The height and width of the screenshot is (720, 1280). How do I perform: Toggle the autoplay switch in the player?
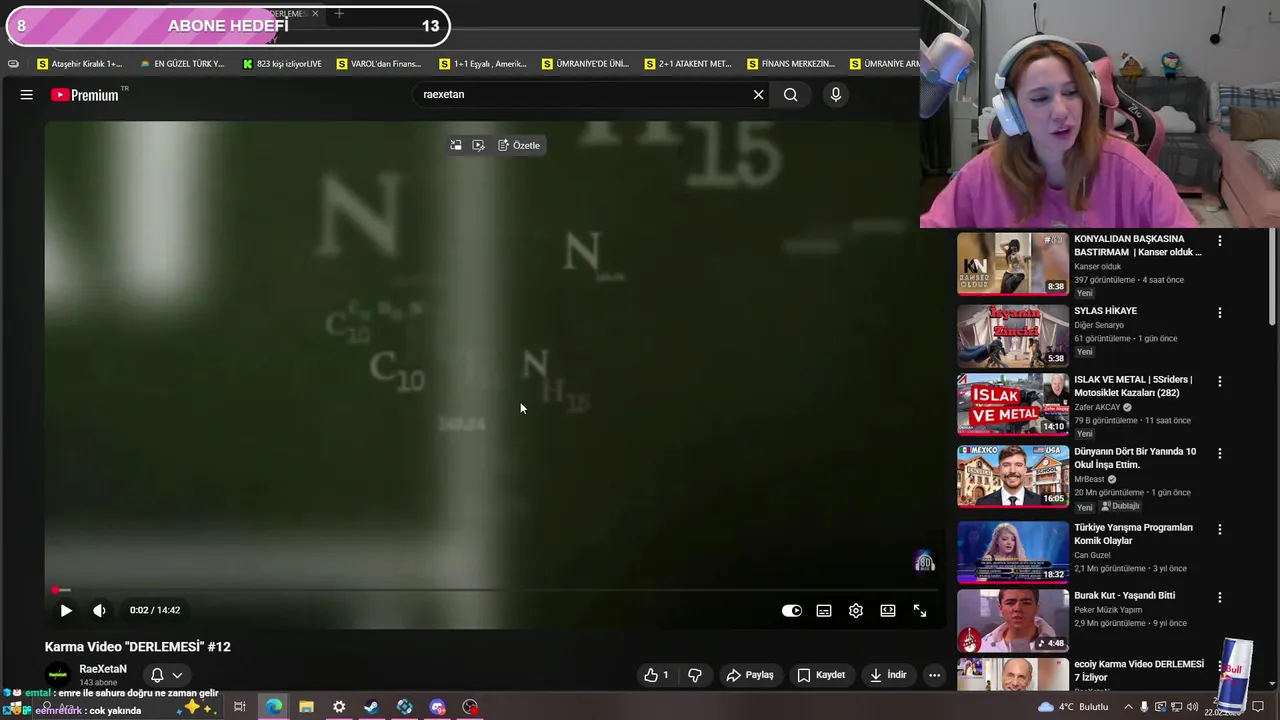pyautogui.click(x=791, y=611)
